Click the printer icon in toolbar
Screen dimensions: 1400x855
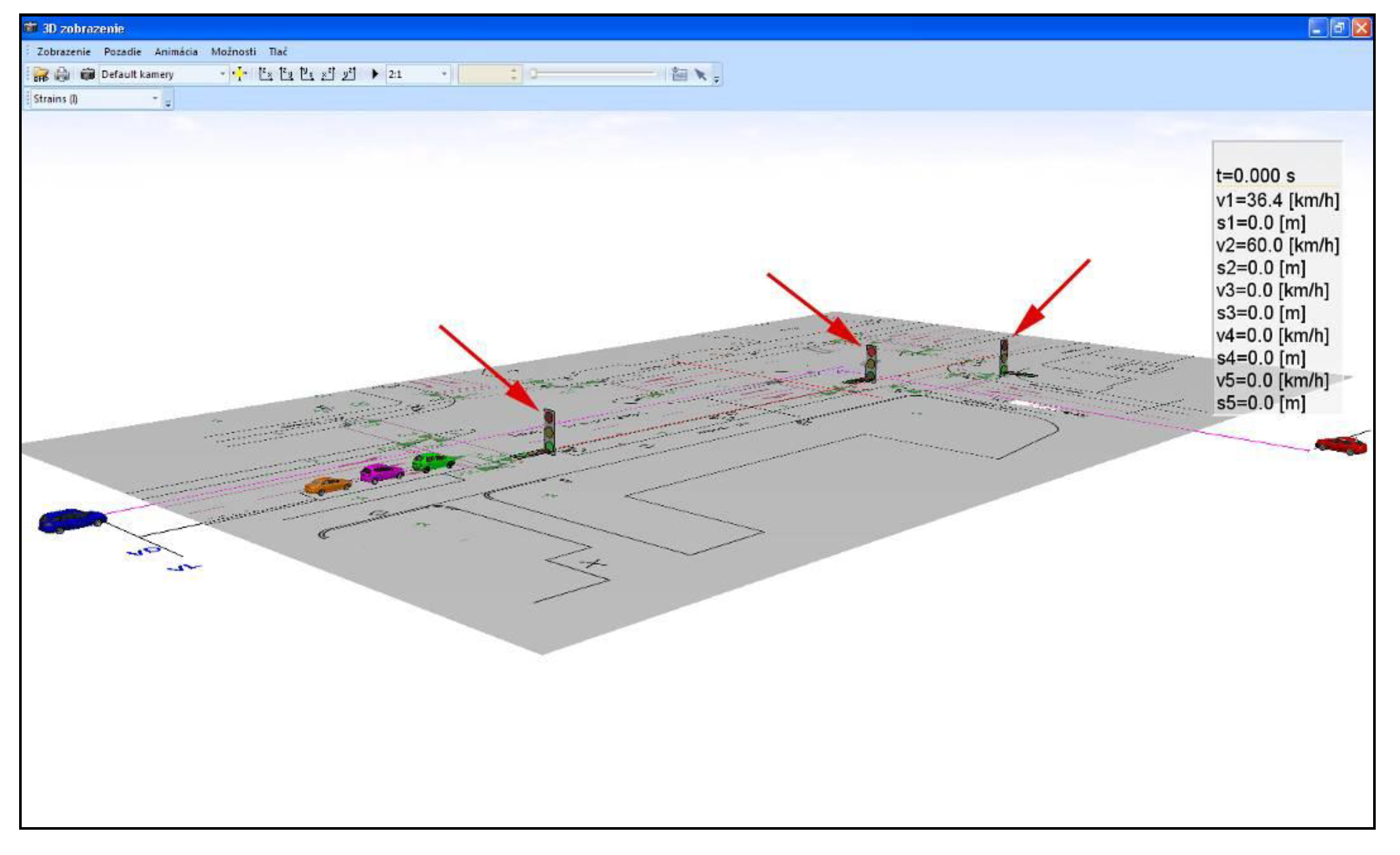(63, 74)
